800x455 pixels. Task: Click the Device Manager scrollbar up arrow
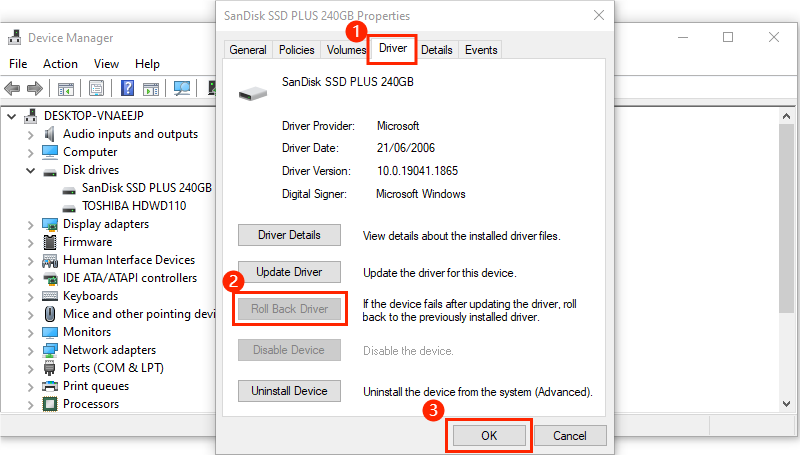pyautogui.click(x=786, y=116)
